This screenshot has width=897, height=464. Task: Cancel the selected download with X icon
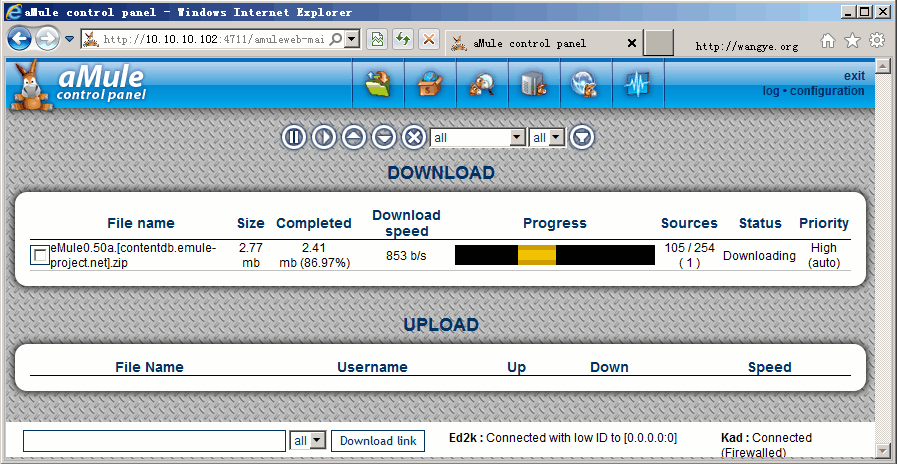click(413, 138)
